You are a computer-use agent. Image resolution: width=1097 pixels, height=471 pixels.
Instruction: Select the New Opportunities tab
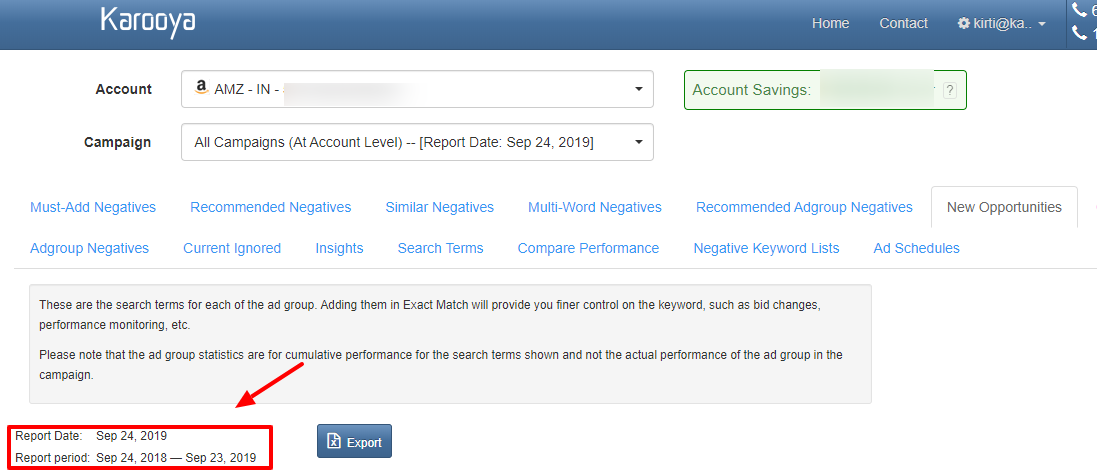pos(1004,207)
